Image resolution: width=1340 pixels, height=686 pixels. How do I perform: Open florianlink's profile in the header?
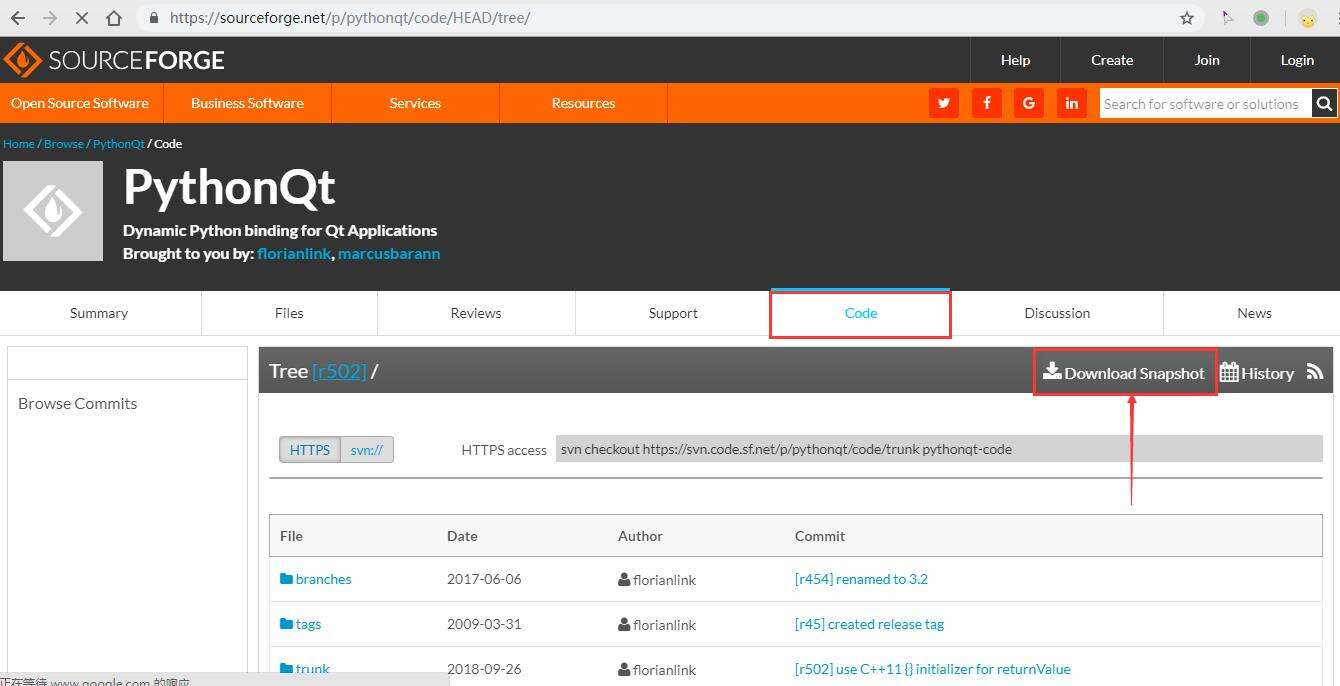pos(294,254)
